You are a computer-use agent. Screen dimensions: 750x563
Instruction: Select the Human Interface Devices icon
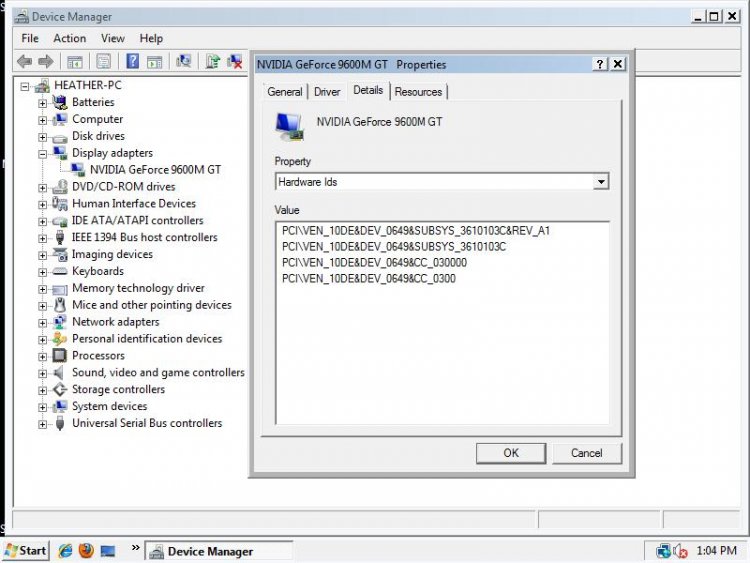60,204
